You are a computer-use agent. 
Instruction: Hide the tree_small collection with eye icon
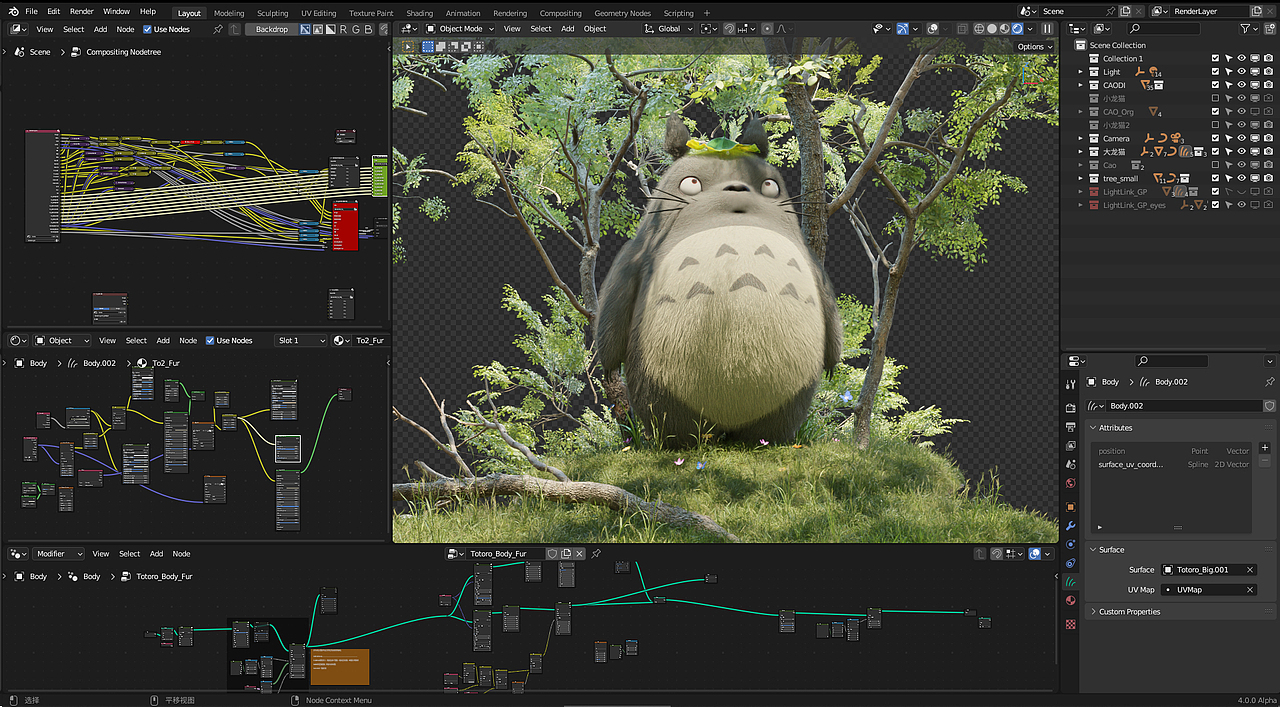coord(1242,178)
